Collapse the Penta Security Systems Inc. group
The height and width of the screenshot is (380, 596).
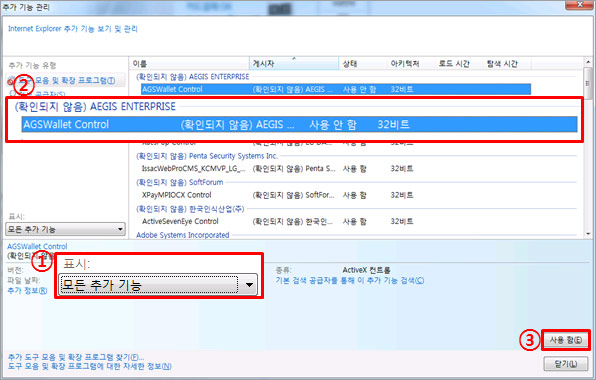[207, 156]
